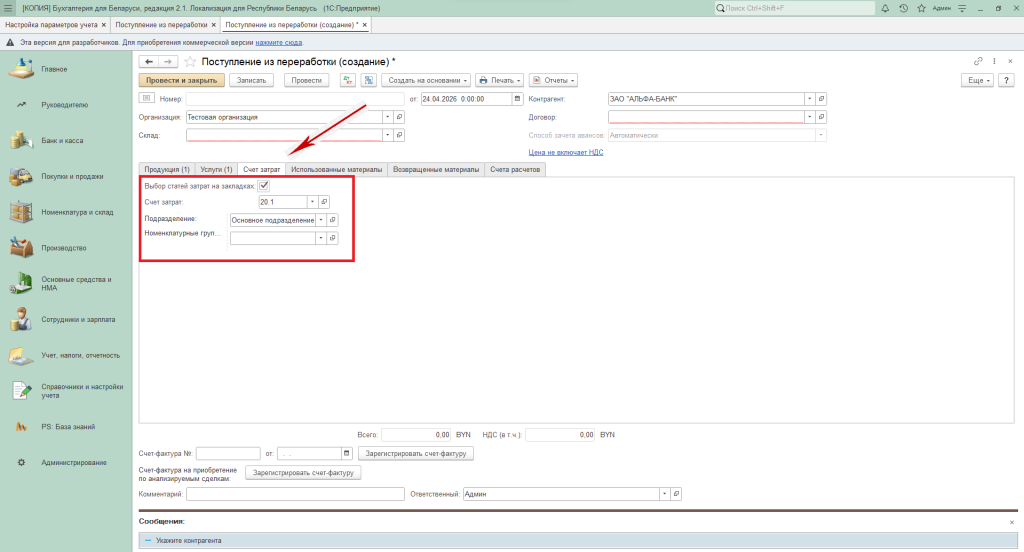Switch to Использованные материалы tab
Image resolution: width=1024 pixels, height=552 pixels.
coord(336,170)
